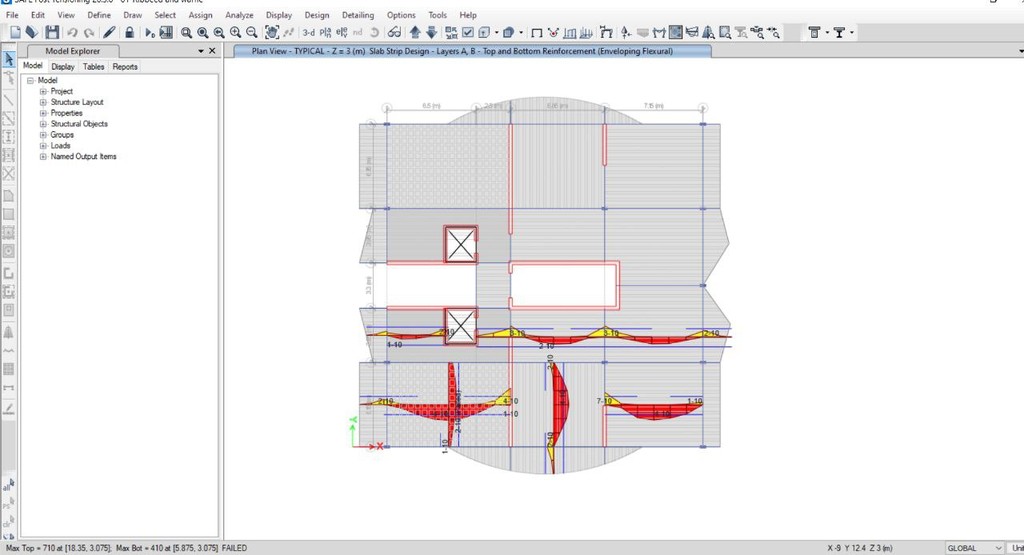Open Model Explorer panel options dropdown arrow
This screenshot has width=1024, height=555.
[x=201, y=51]
